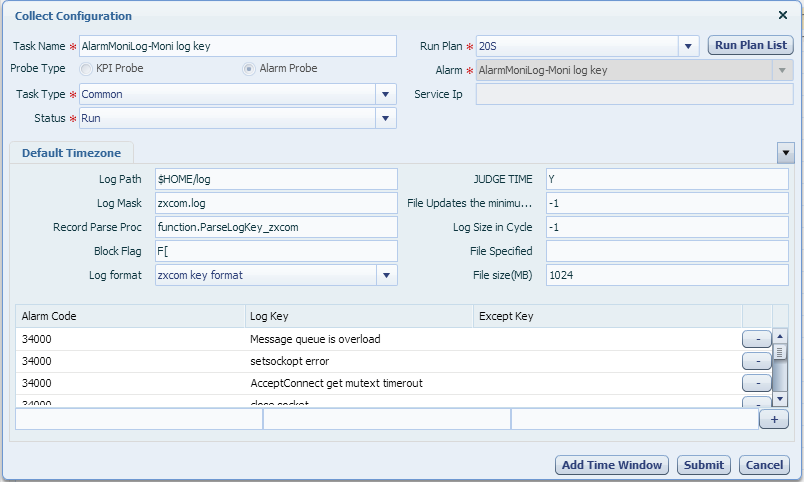Click the Record Parse Proc field
Screen dimensions: 804x482
pos(276,227)
